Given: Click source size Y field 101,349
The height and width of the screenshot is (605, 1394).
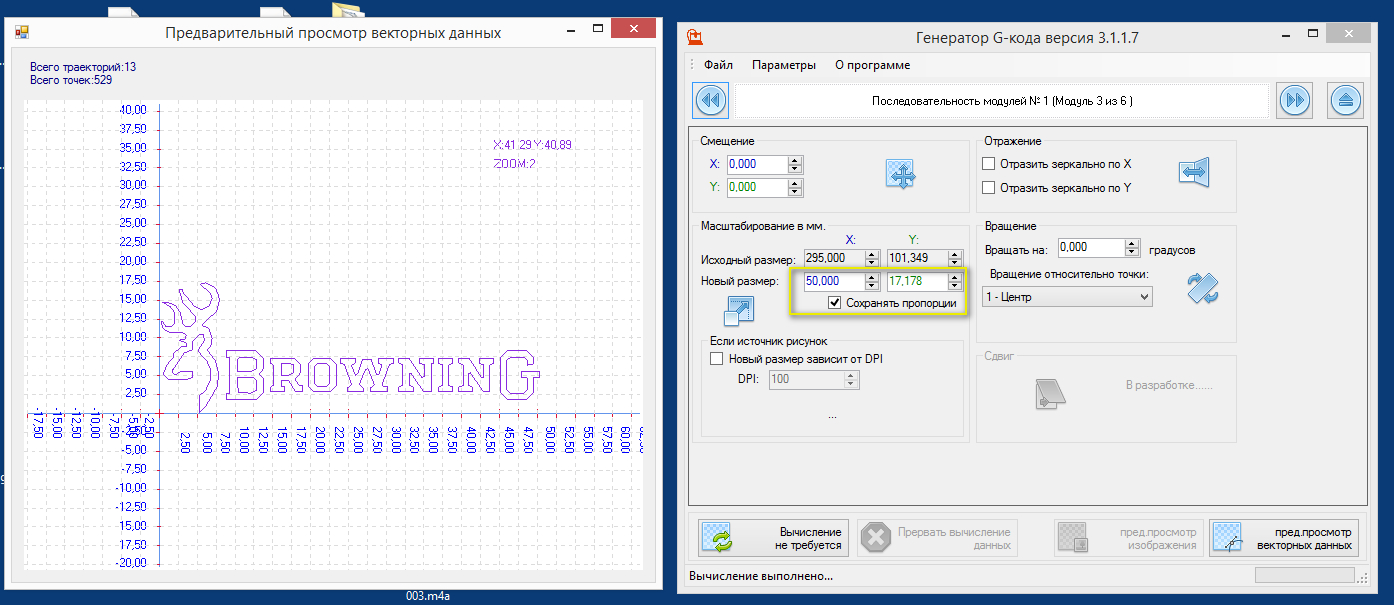Looking at the screenshot, I should [917, 258].
